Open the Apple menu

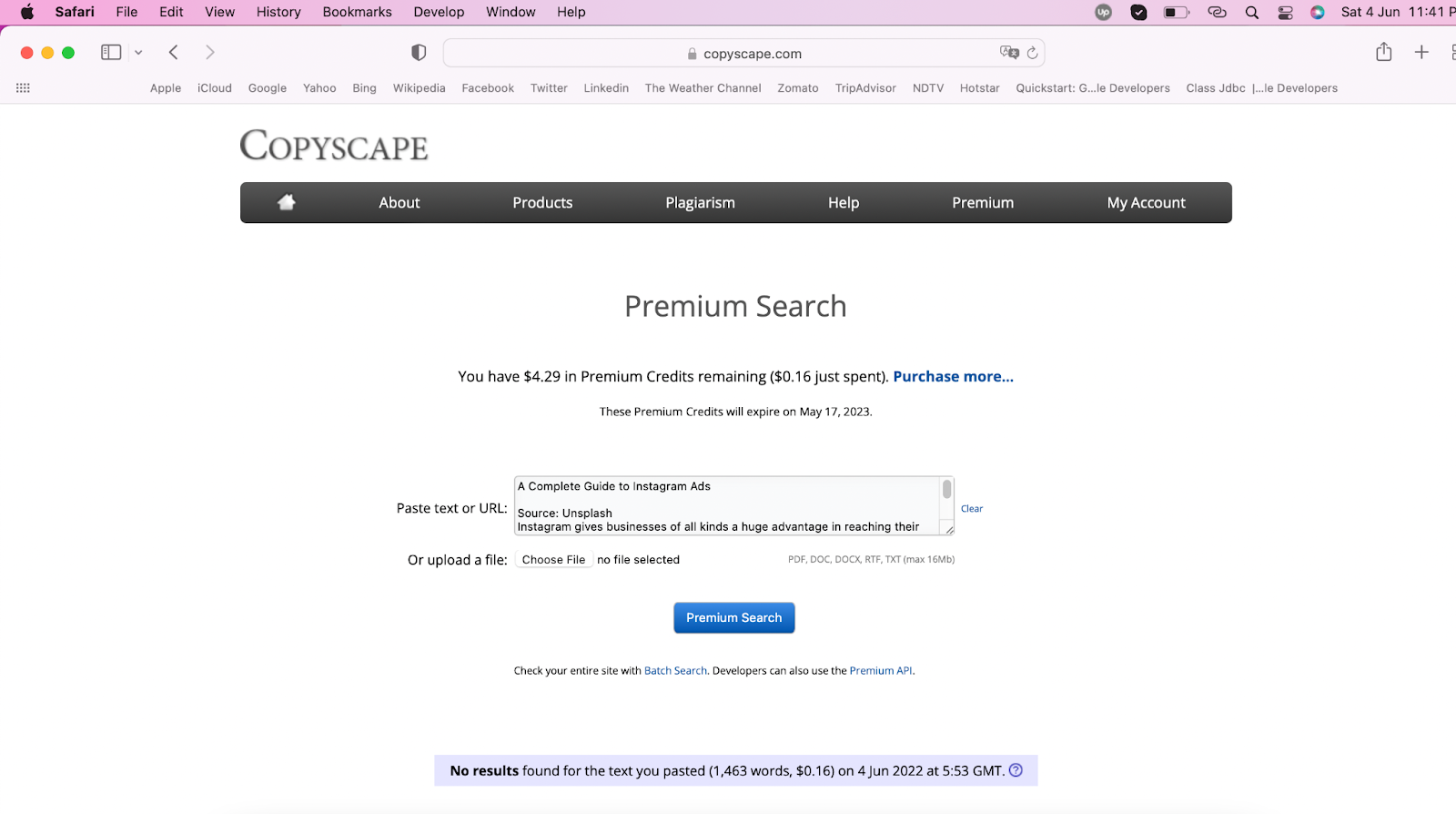tap(27, 12)
